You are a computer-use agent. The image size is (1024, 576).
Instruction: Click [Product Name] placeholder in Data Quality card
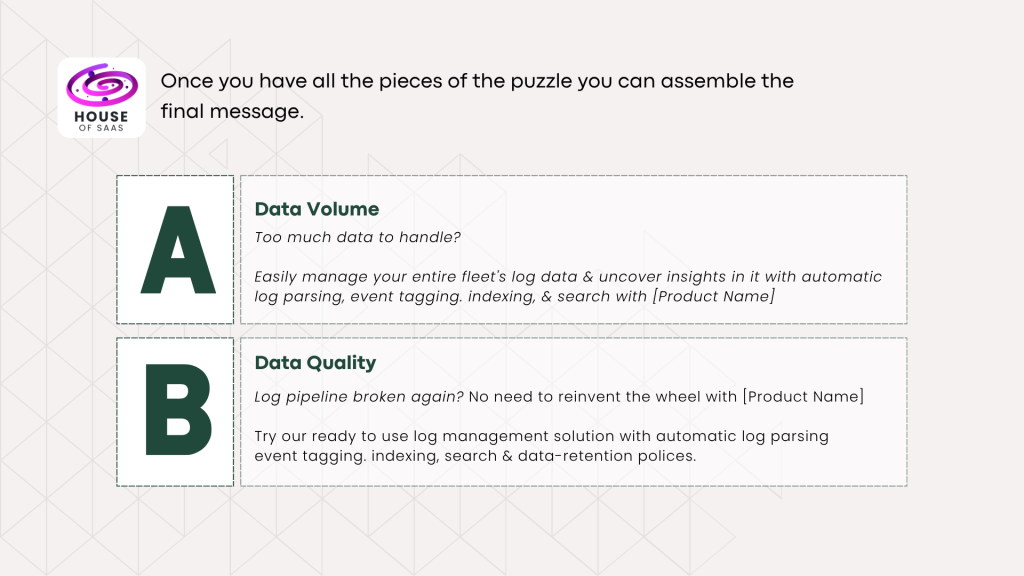803,397
